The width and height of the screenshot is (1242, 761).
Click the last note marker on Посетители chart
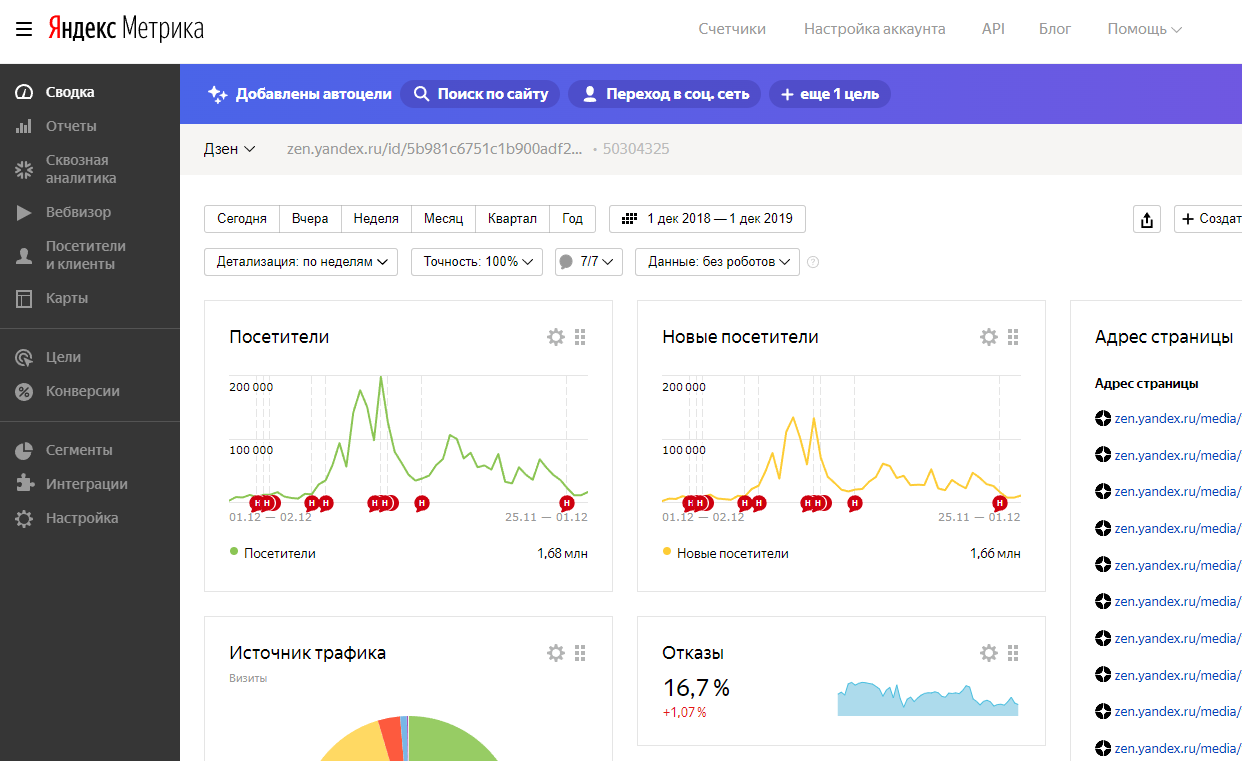pos(567,503)
